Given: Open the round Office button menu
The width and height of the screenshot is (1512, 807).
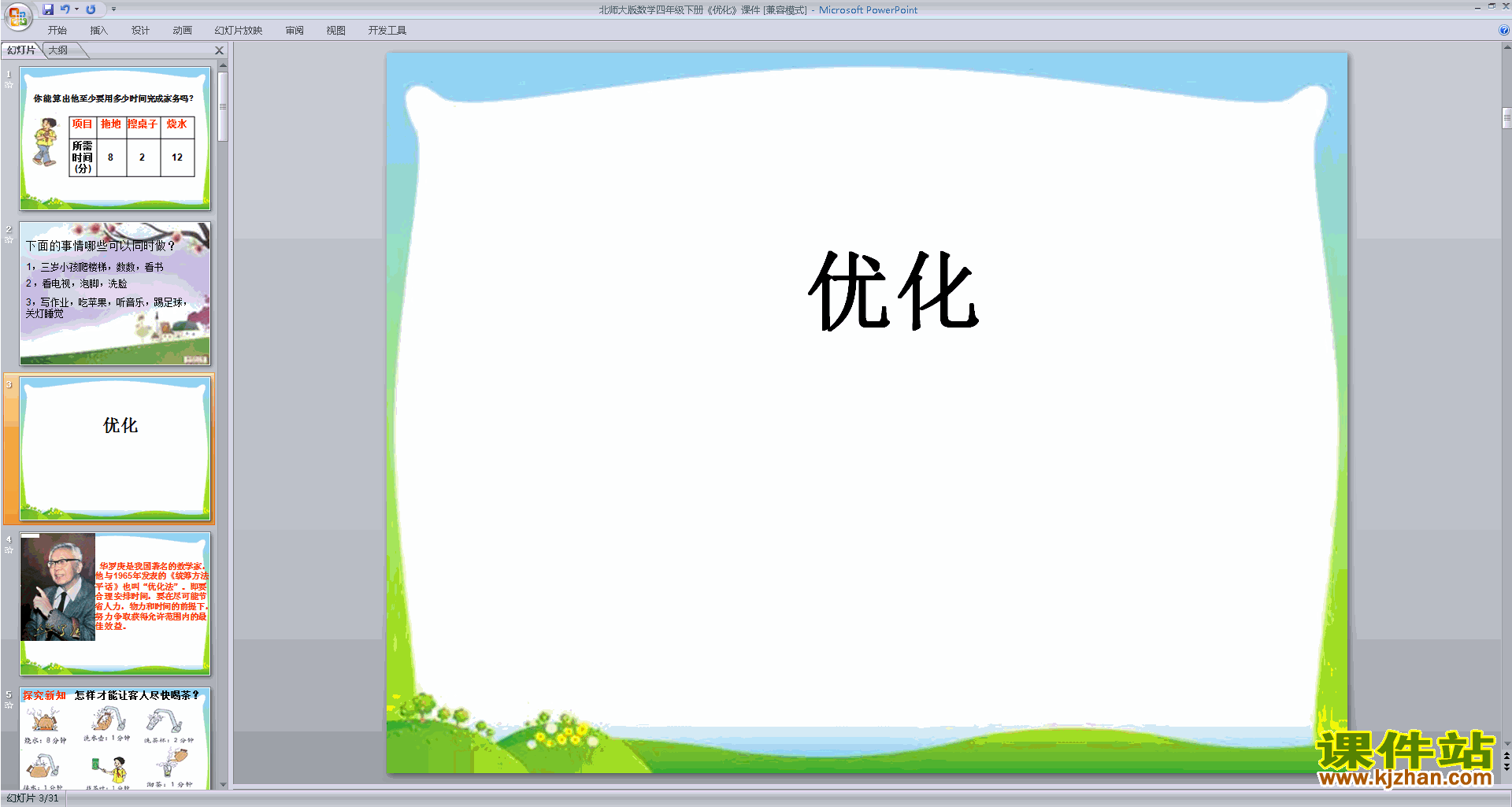Looking at the screenshot, I should tap(17, 16).
